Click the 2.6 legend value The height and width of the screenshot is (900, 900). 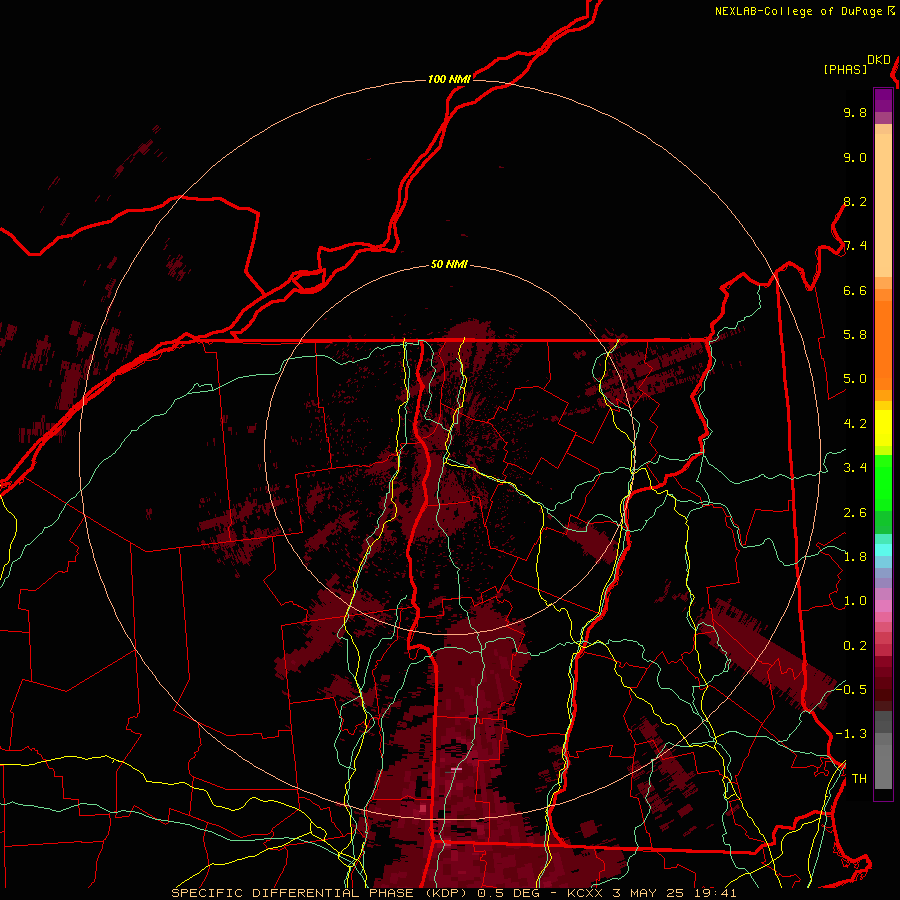(x=855, y=513)
